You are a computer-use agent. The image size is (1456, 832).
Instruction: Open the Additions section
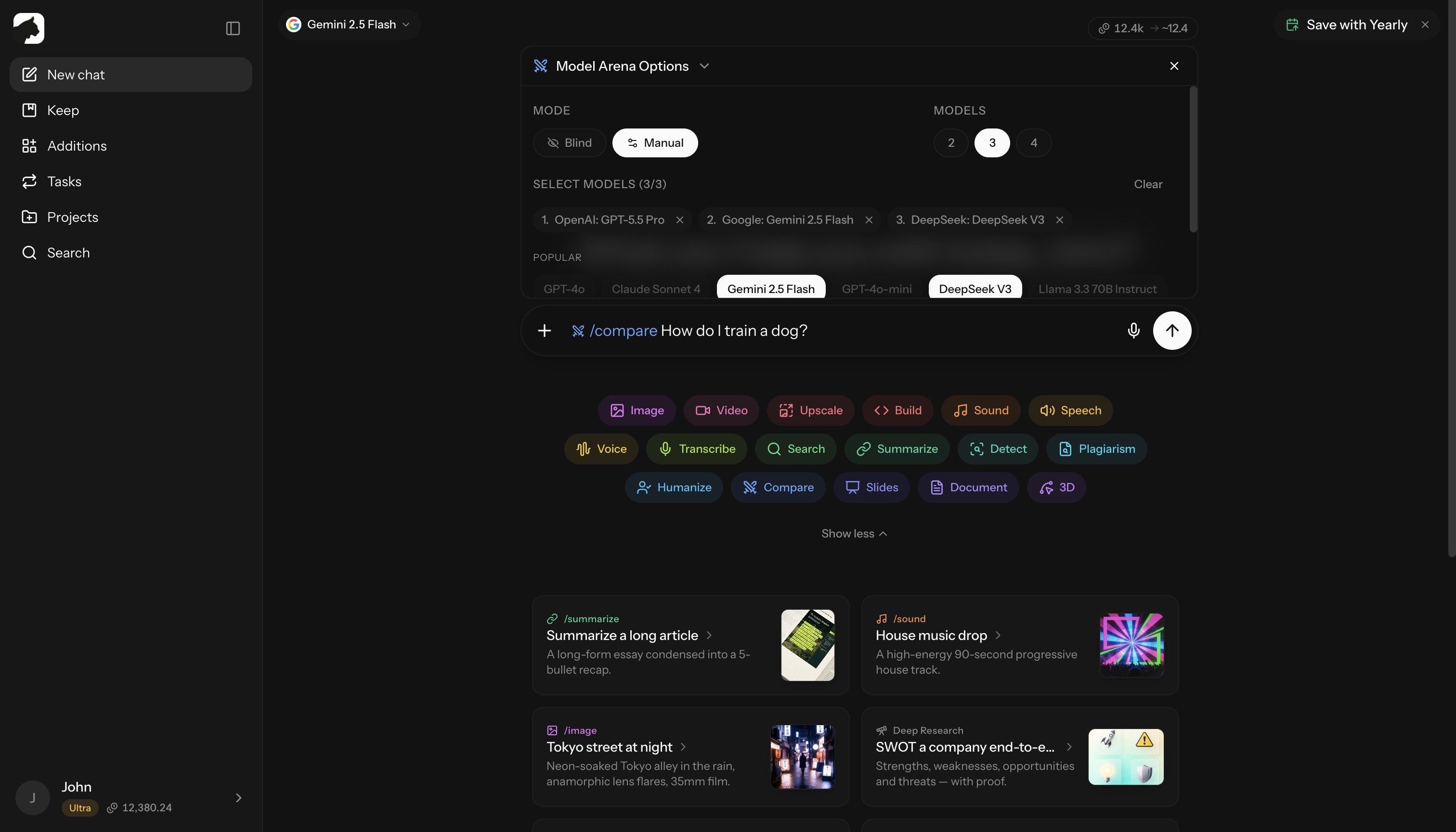(131, 146)
